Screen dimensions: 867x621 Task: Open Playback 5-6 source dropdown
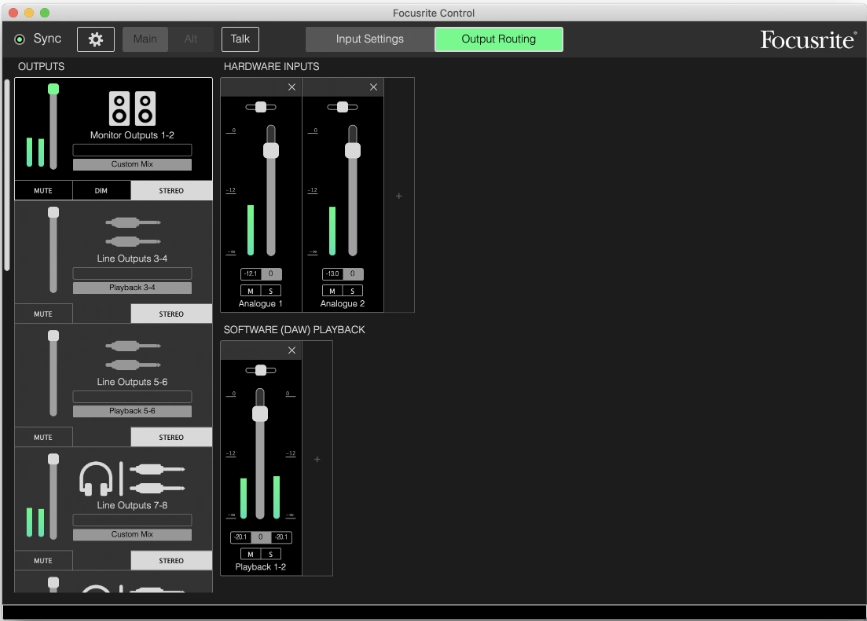click(x=132, y=411)
